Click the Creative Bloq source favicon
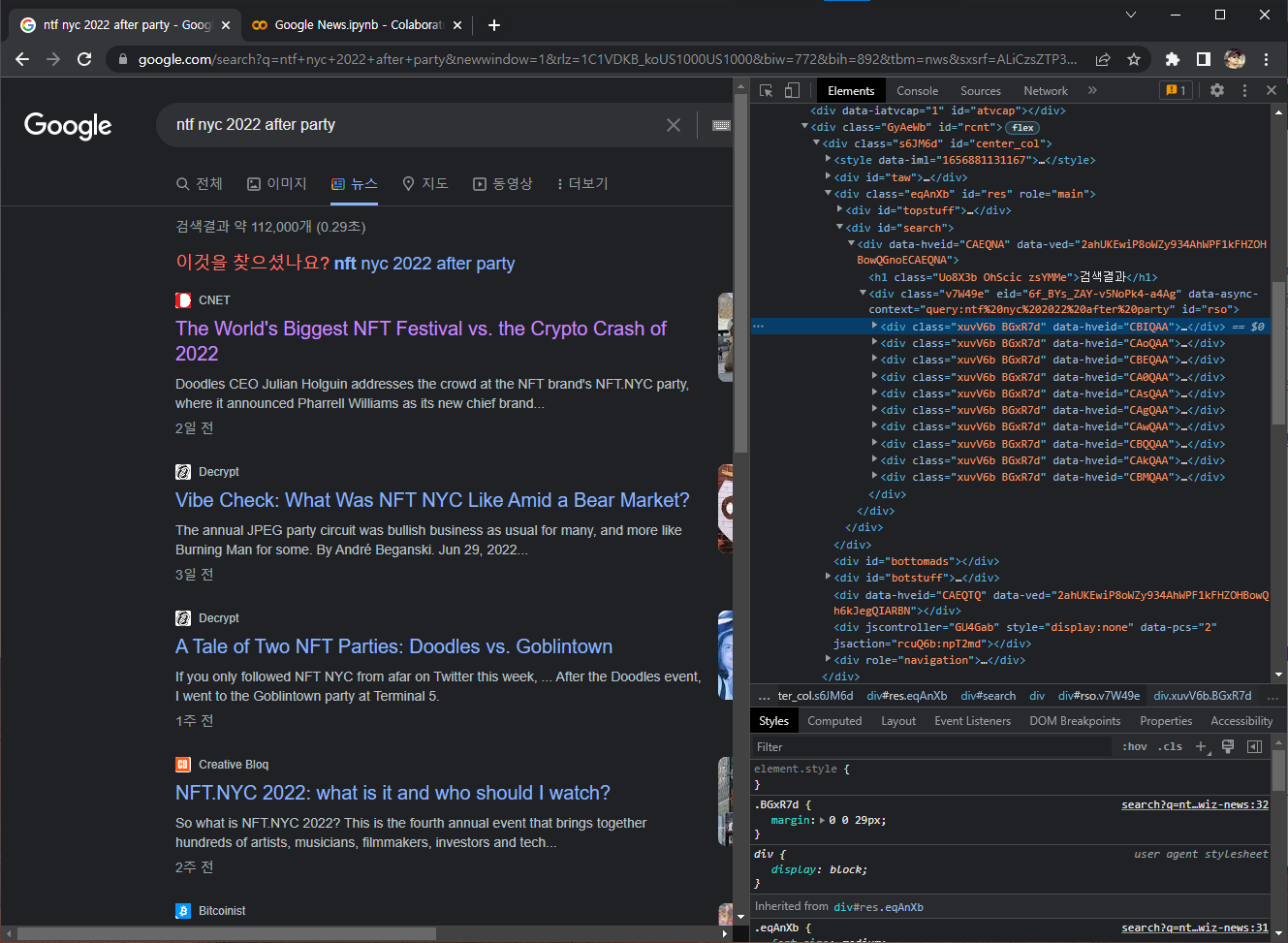This screenshot has height=943, width=1288. click(183, 765)
